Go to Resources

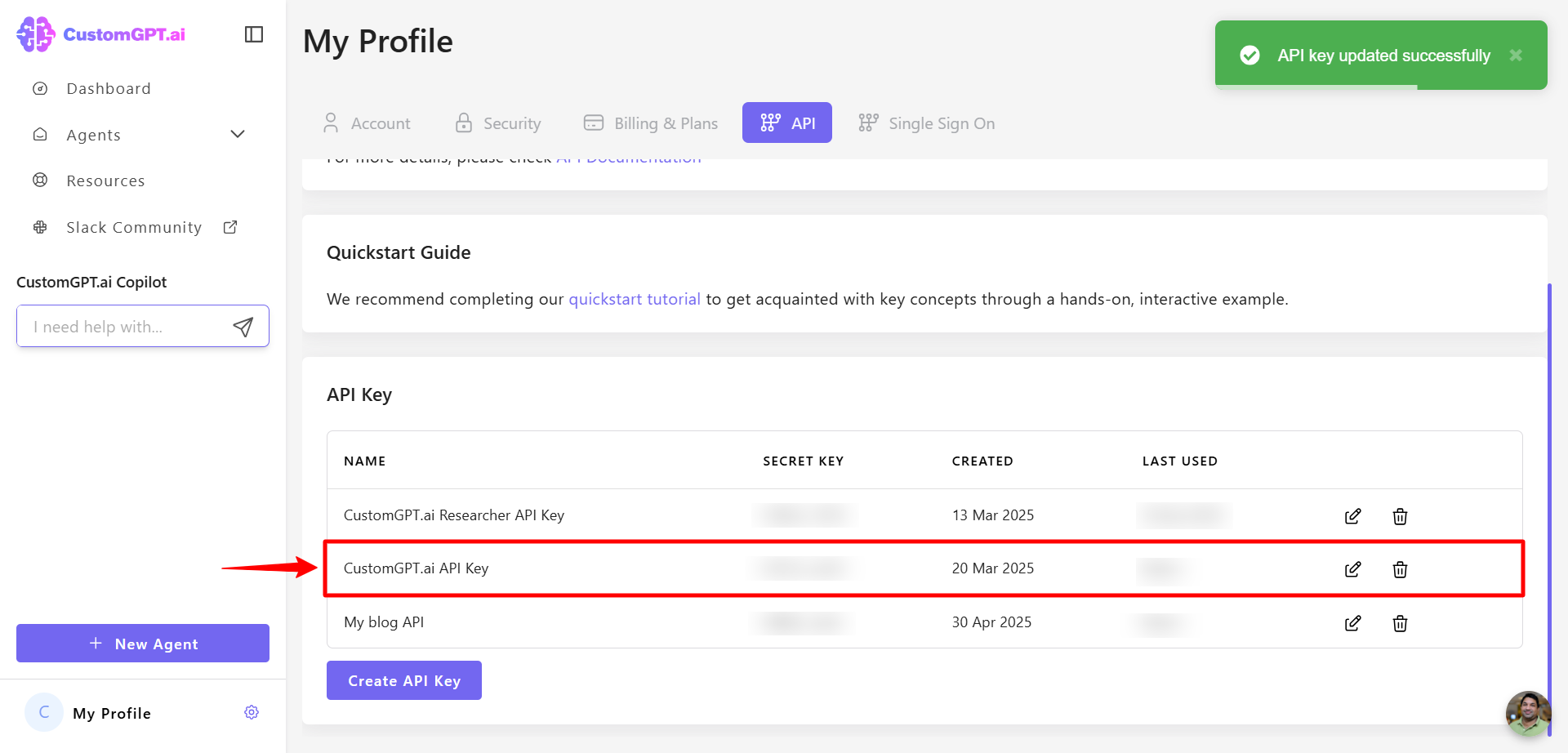105,180
